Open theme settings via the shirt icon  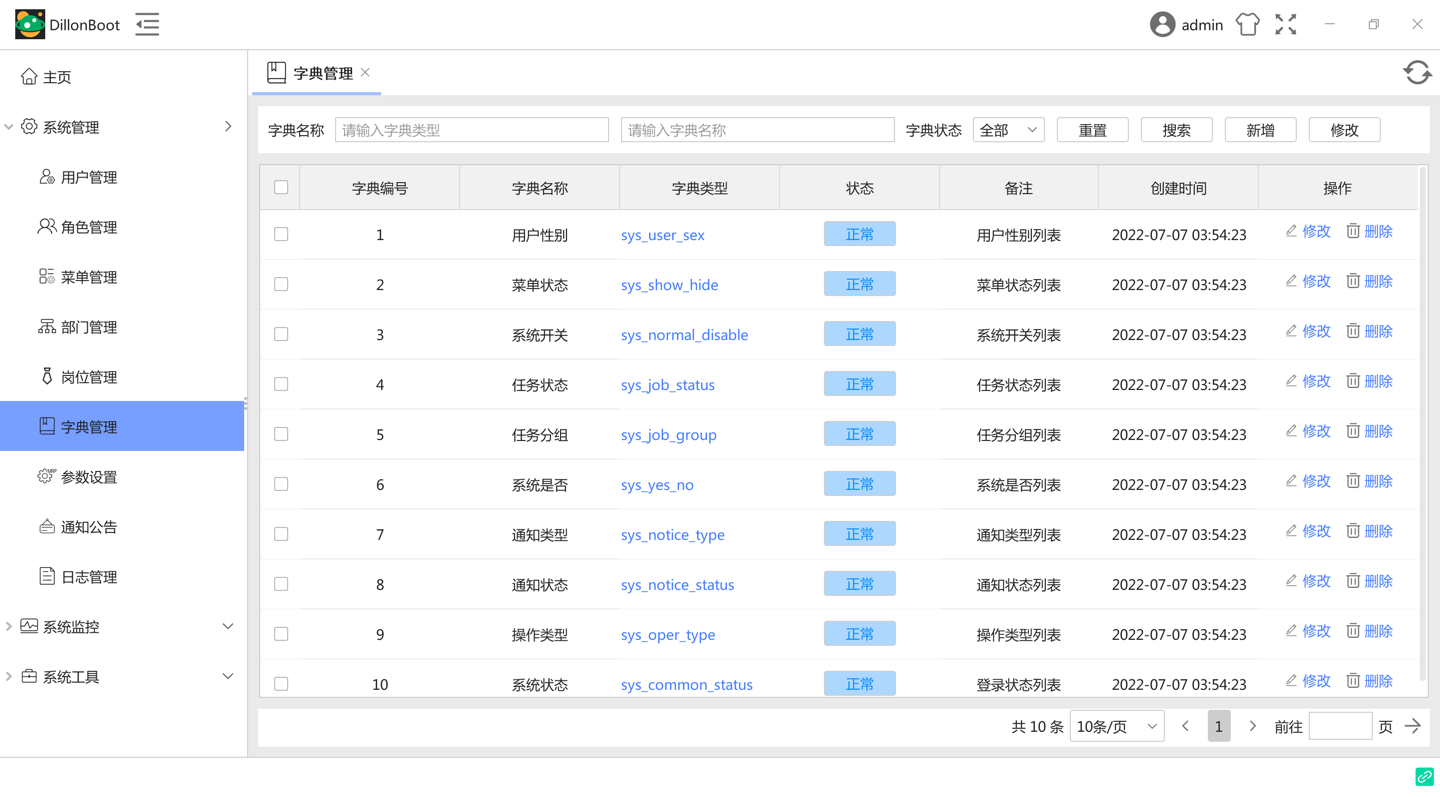(x=1247, y=25)
